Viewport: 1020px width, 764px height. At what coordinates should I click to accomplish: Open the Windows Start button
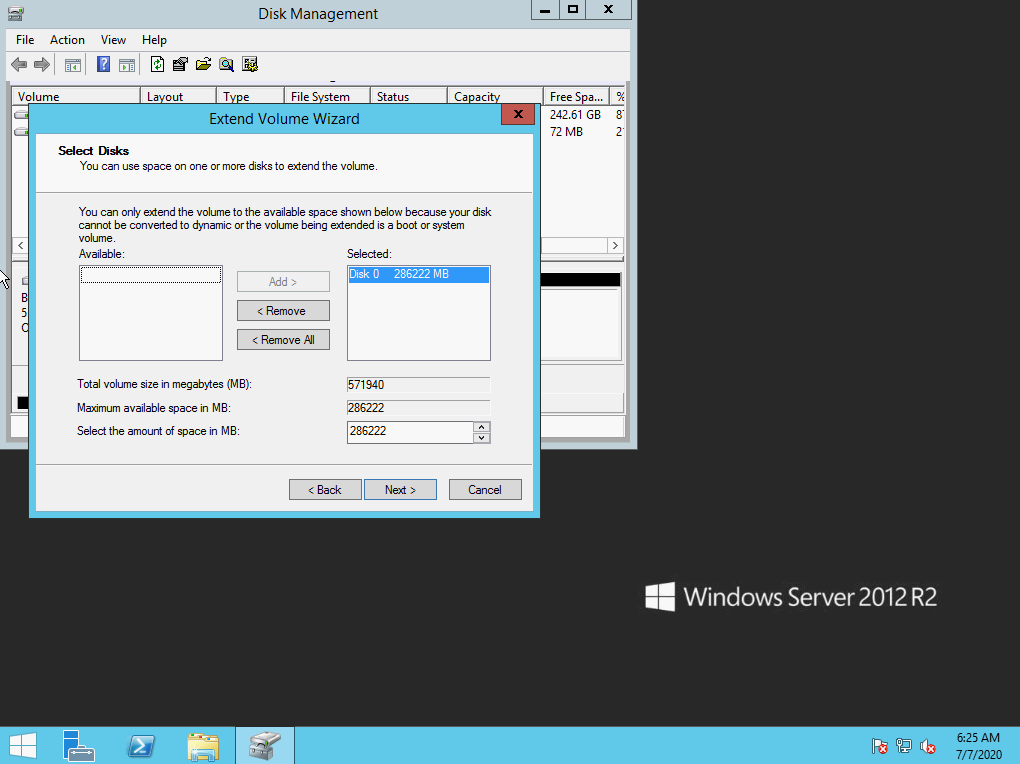(23, 745)
